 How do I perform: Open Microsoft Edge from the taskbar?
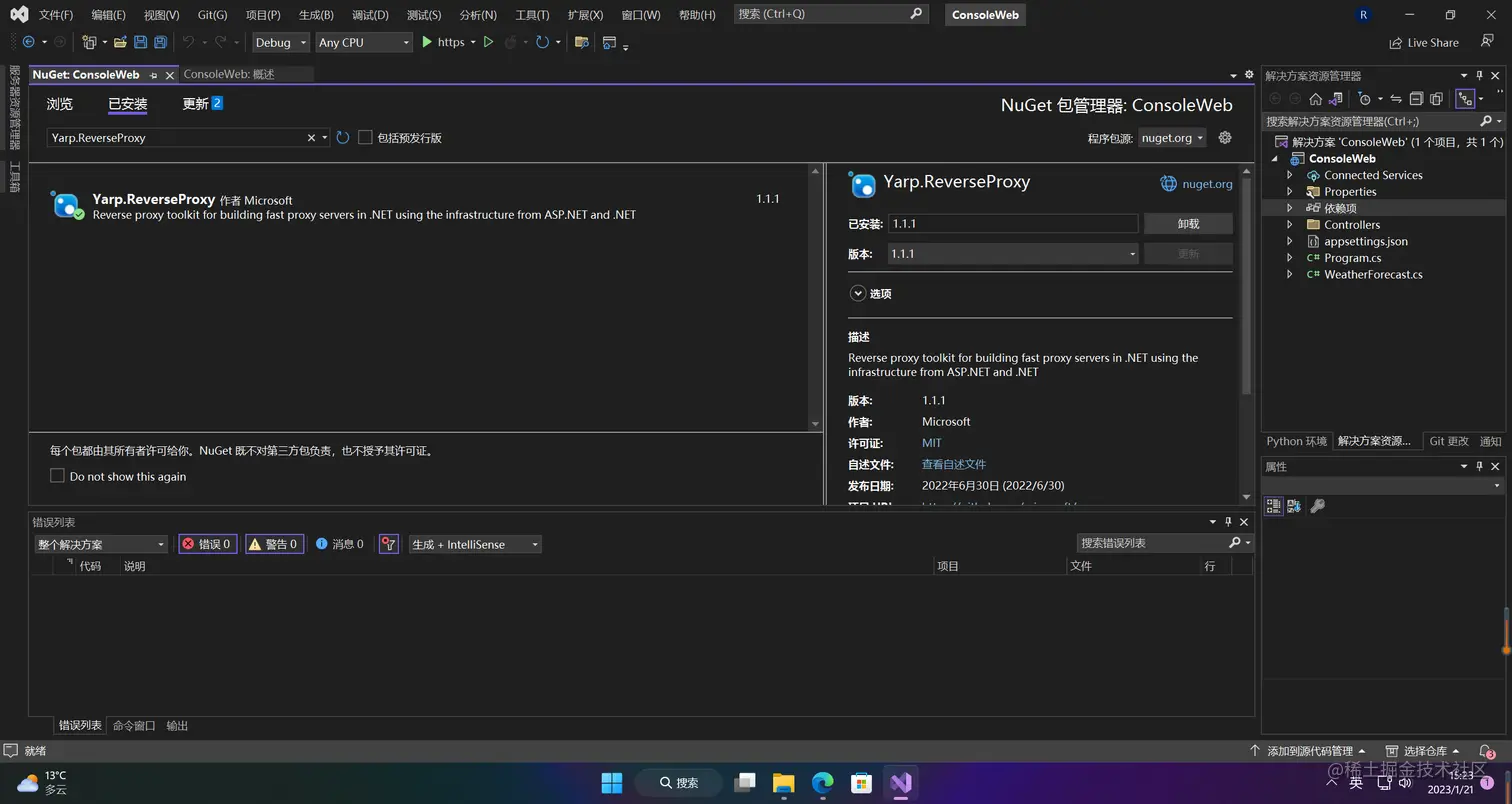tap(823, 782)
